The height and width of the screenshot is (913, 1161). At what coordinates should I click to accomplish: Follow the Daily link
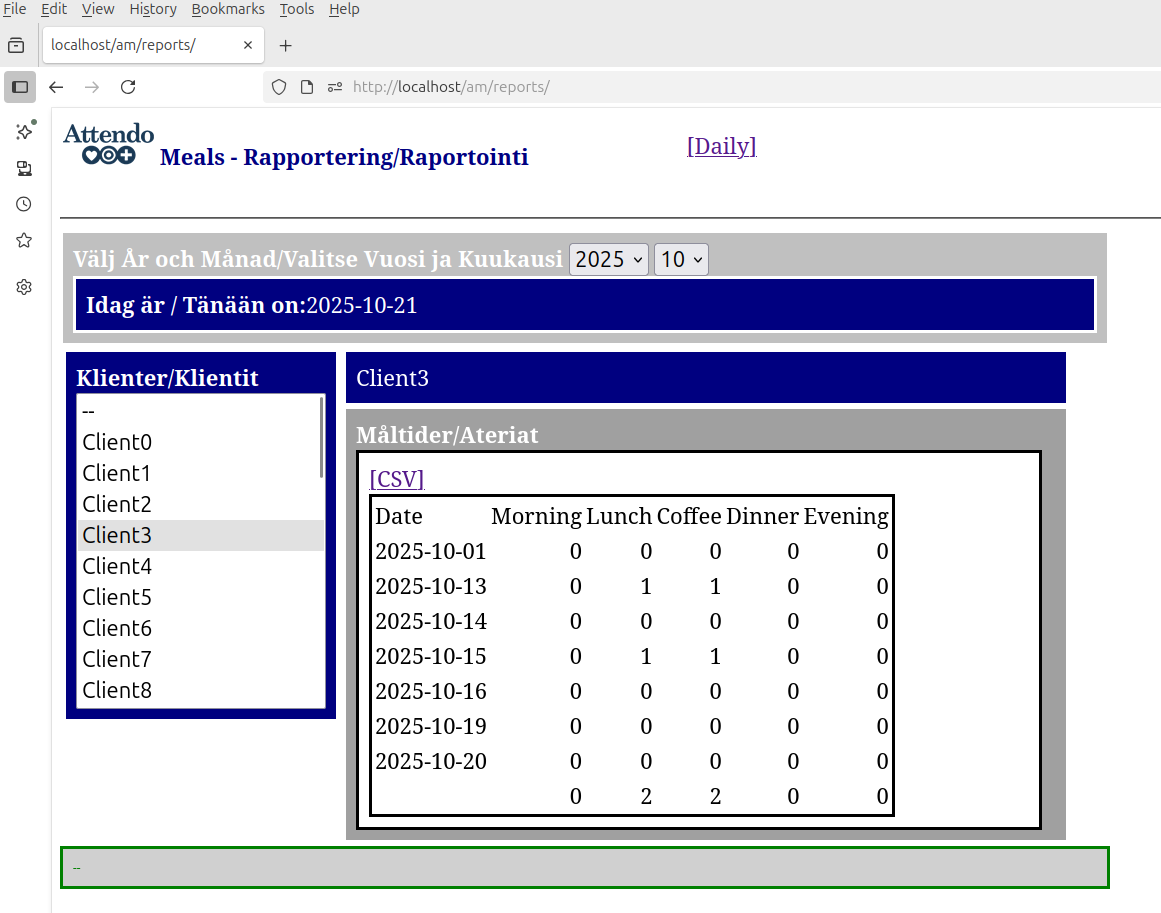click(721, 146)
